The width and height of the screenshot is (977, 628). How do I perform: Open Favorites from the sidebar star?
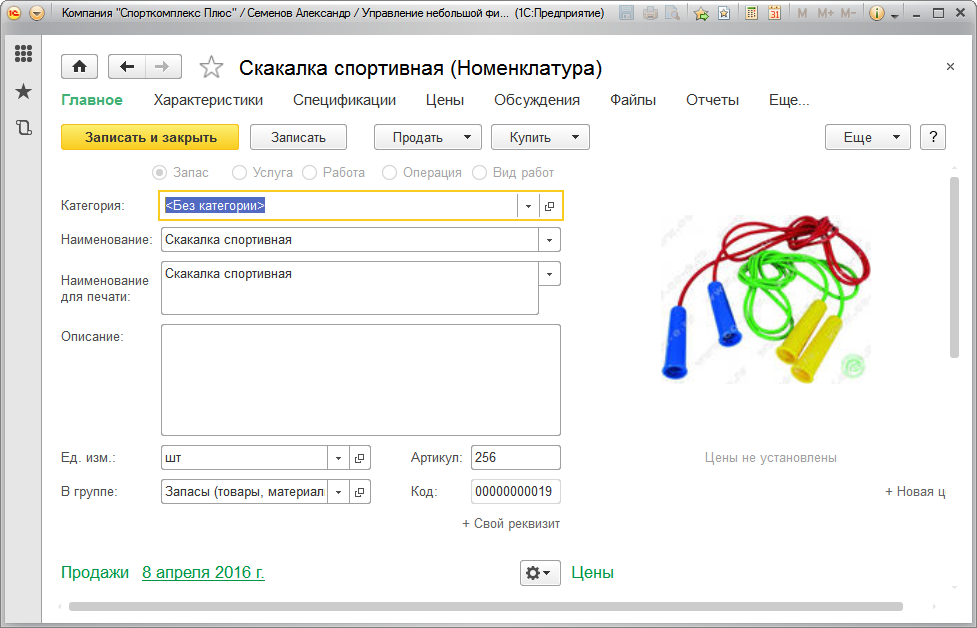[23, 92]
